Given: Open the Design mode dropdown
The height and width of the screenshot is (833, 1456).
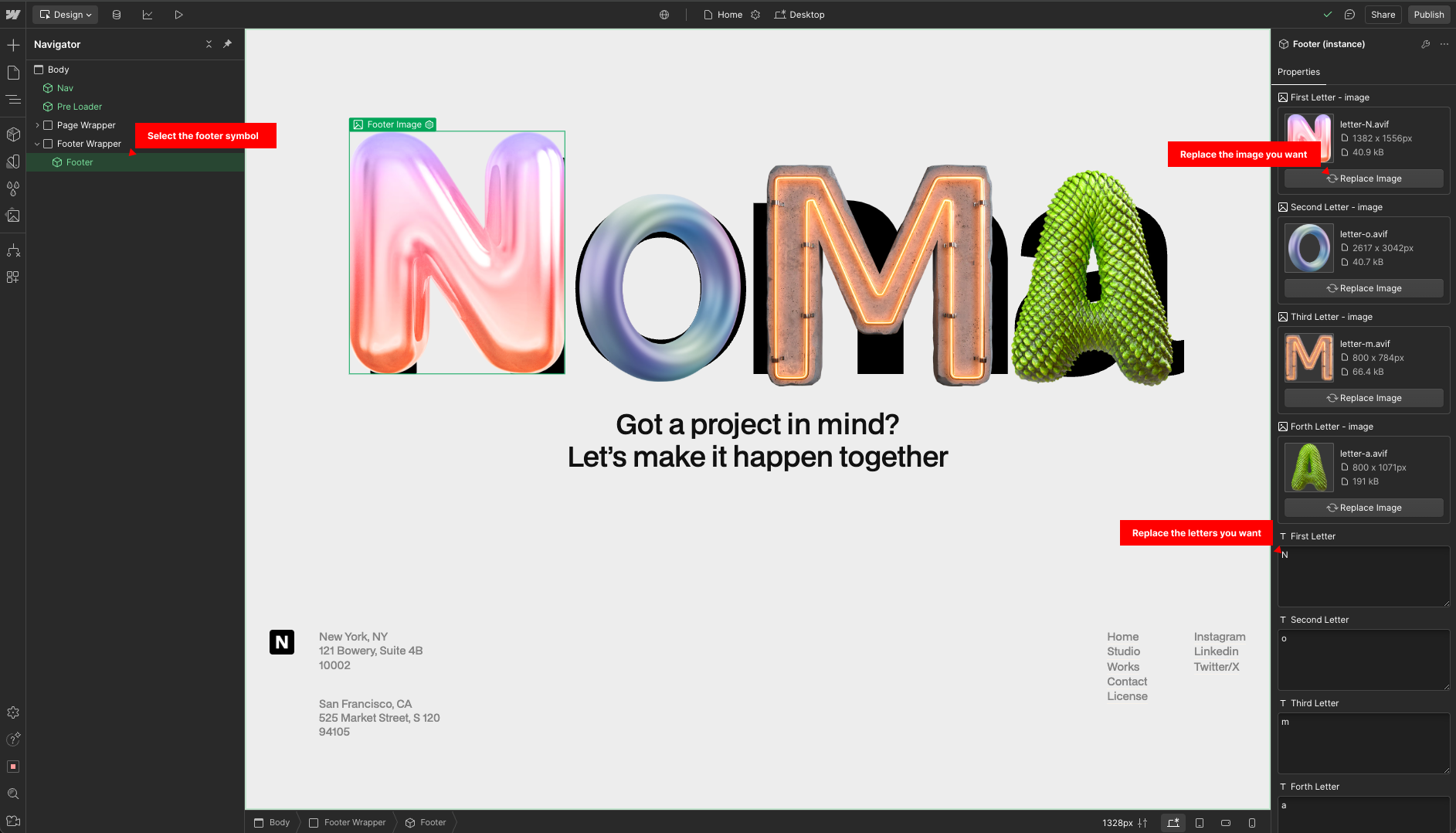Looking at the screenshot, I should click(x=66, y=15).
